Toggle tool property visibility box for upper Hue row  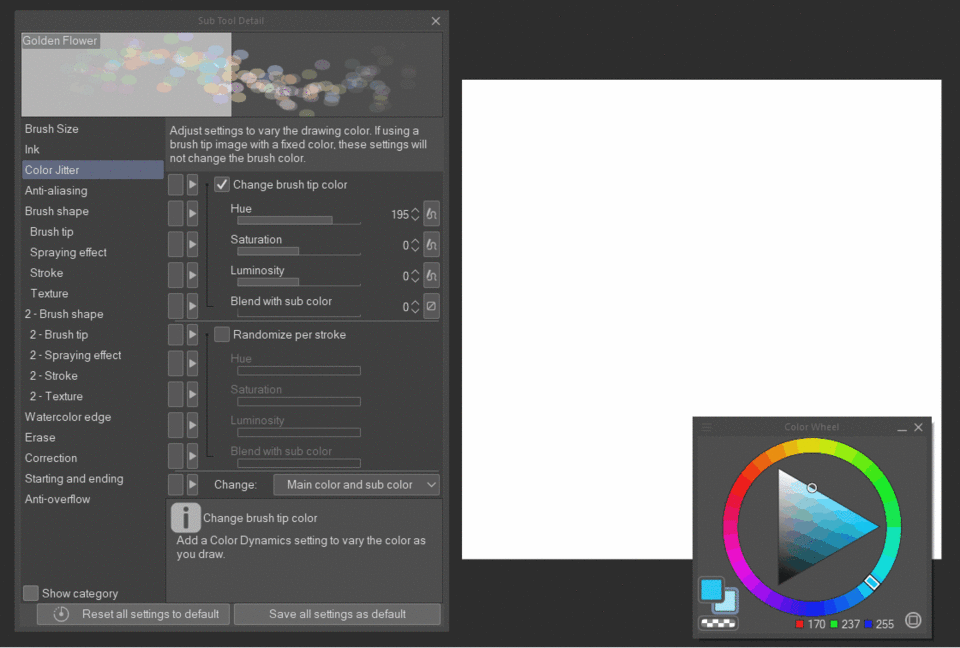point(176,214)
